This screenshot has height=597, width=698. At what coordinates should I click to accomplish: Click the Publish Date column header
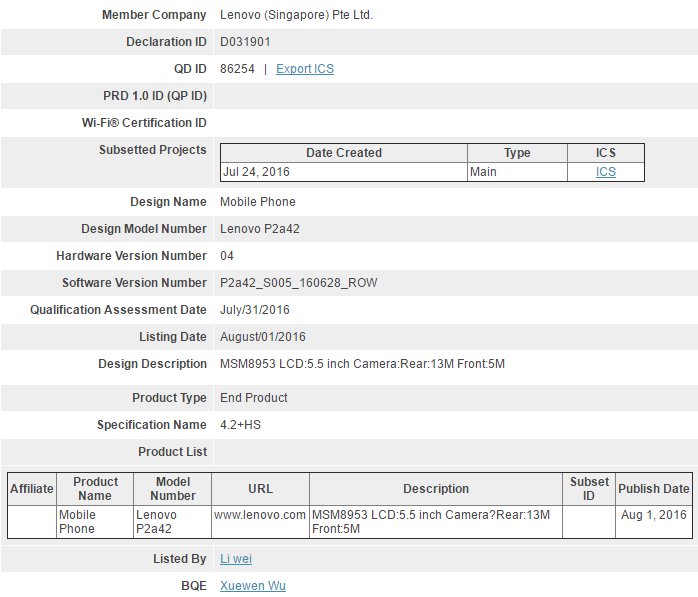pos(653,489)
